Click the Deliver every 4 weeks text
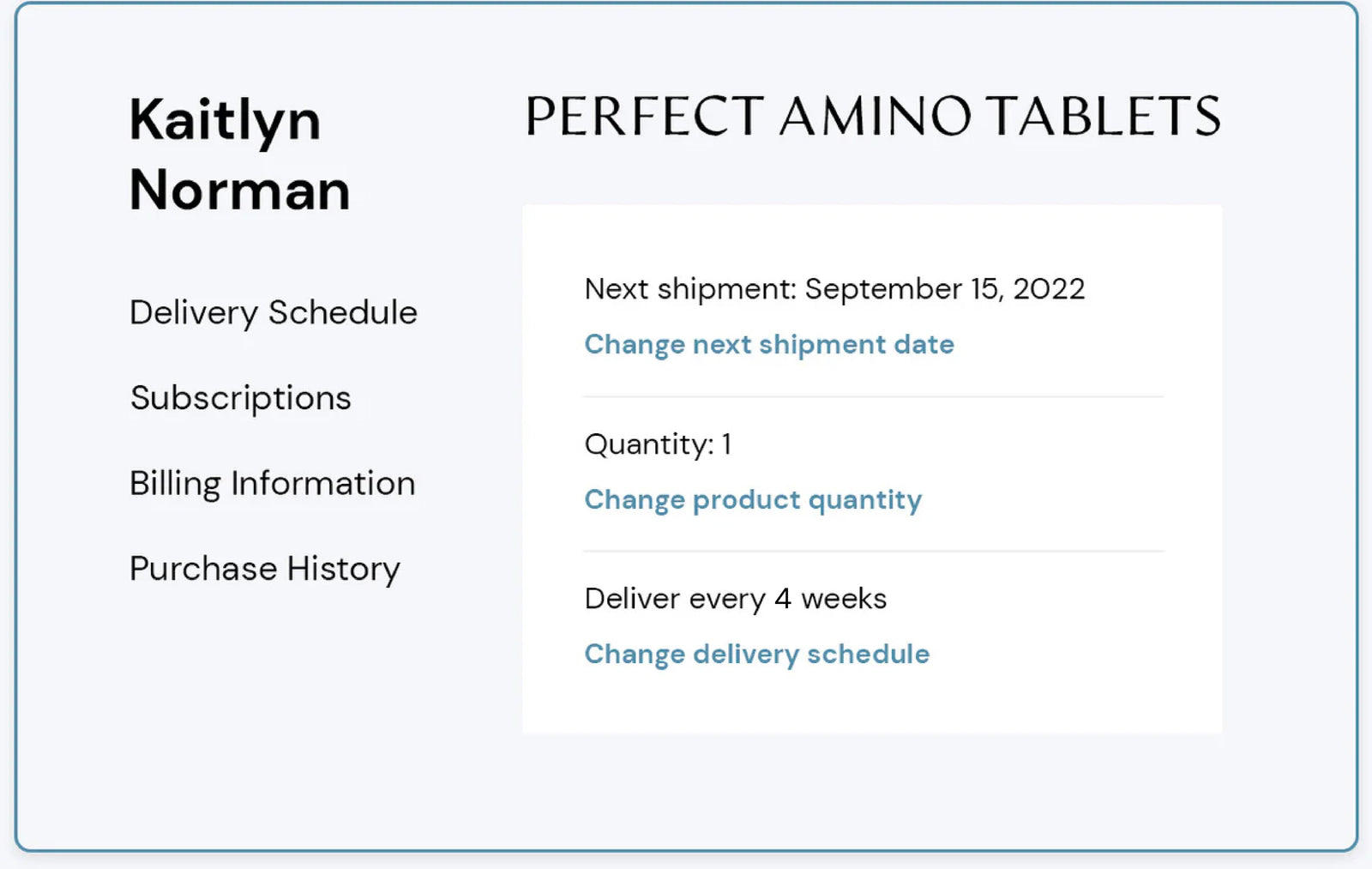The width and height of the screenshot is (1372, 869). [x=735, y=599]
